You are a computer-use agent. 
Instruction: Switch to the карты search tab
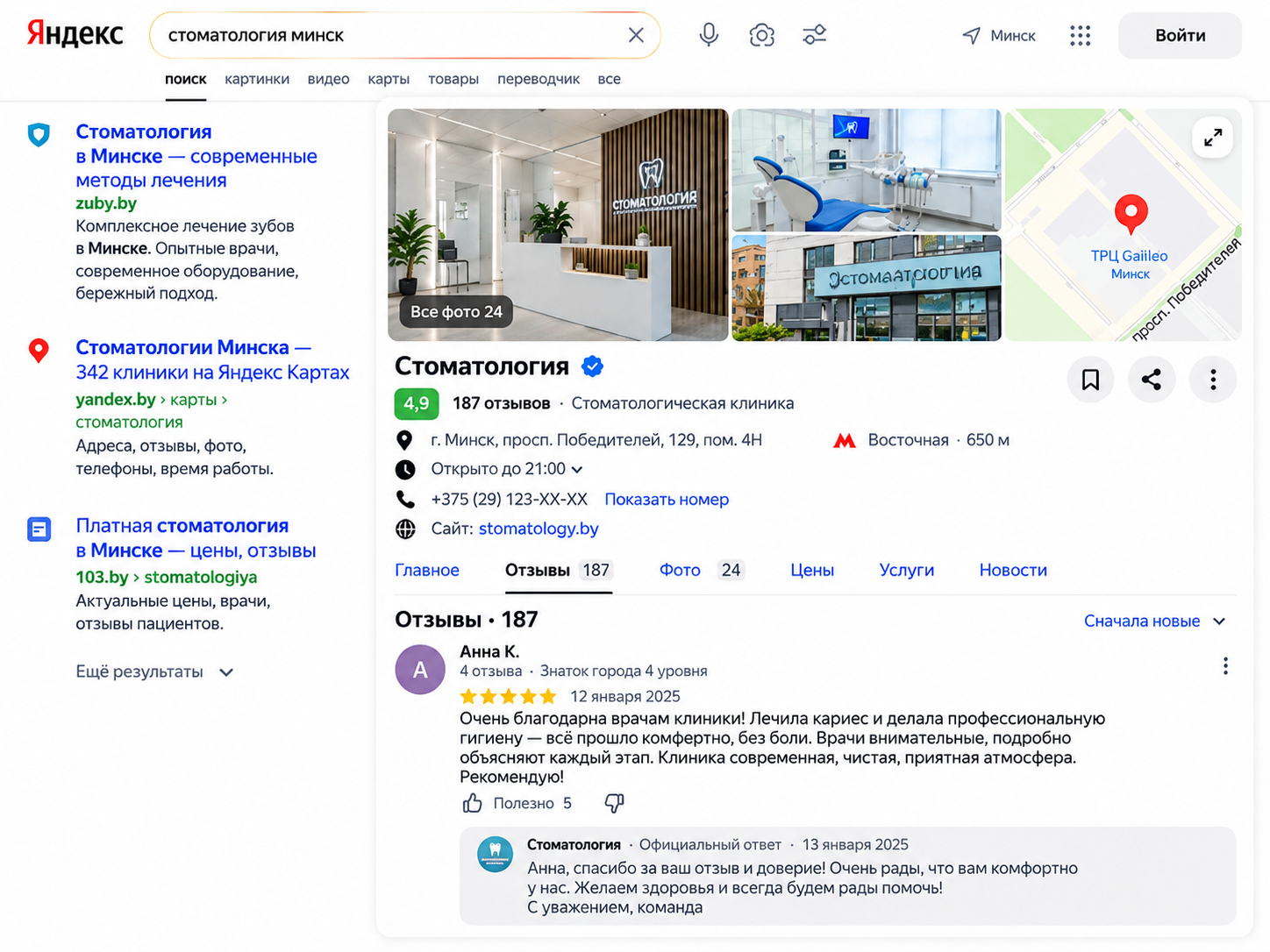pyautogui.click(x=389, y=79)
